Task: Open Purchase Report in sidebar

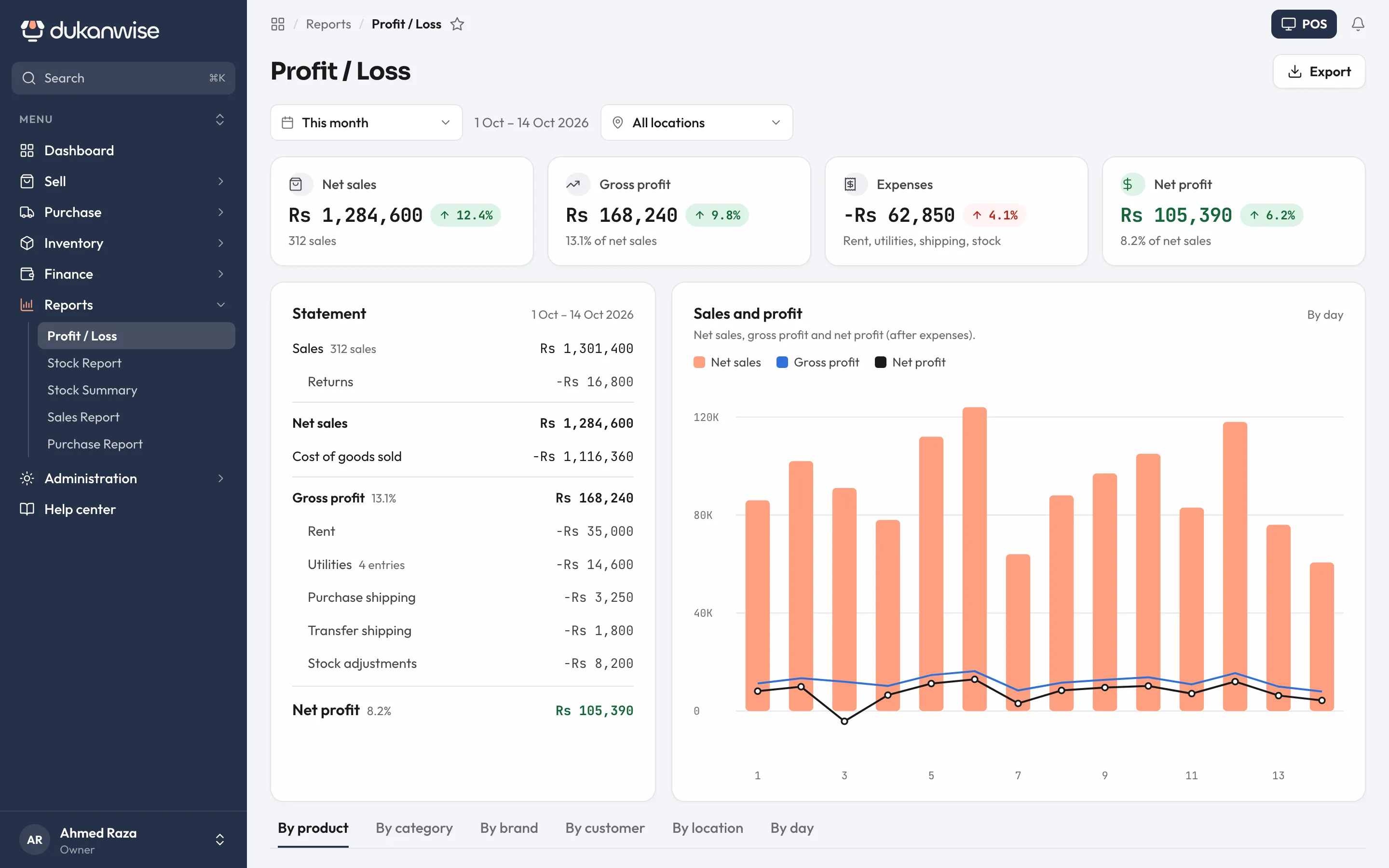Action: tap(136, 444)
